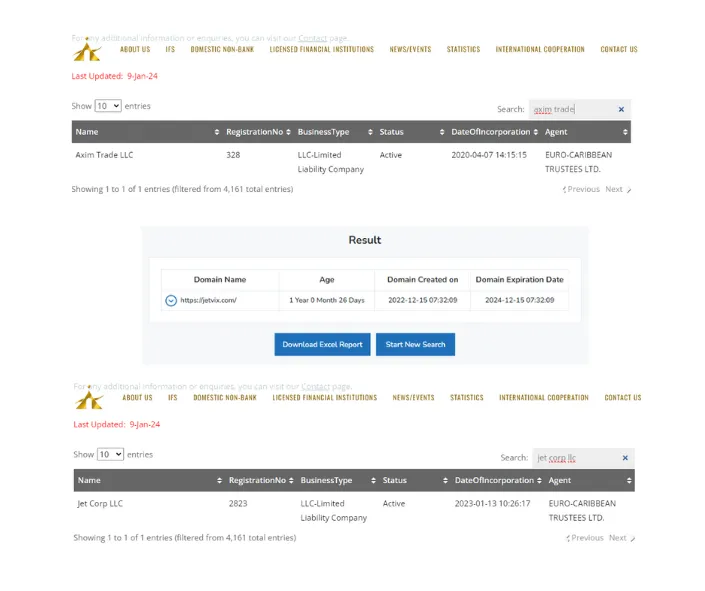This screenshot has height=591, width=705.
Task: Sort top table by BusinessType arrows
Action: pos(370,132)
